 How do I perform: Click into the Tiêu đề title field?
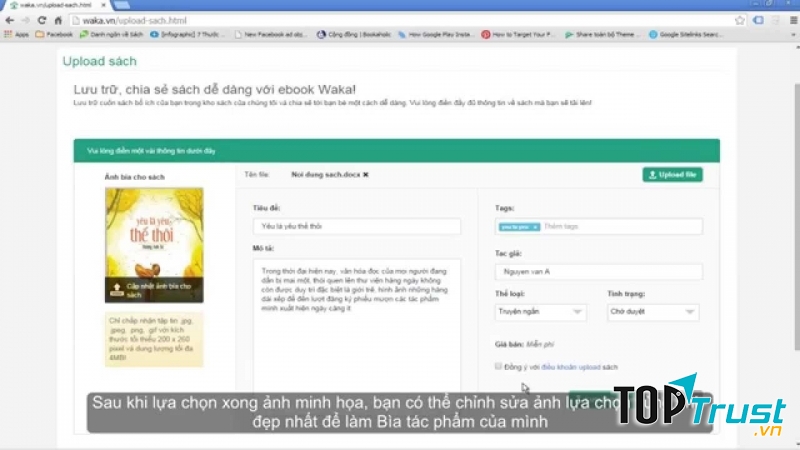(x=356, y=227)
